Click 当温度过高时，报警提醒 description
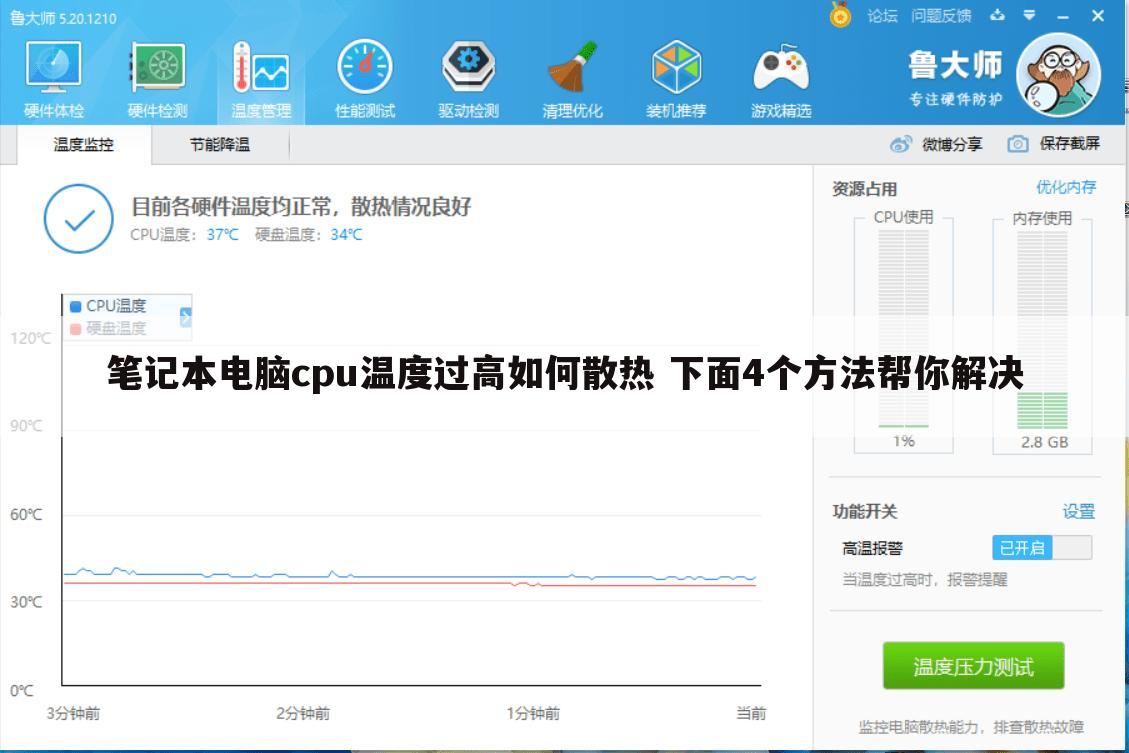Viewport: 1129px width, 753px height. pyautogui.click(x=925, y=580)
